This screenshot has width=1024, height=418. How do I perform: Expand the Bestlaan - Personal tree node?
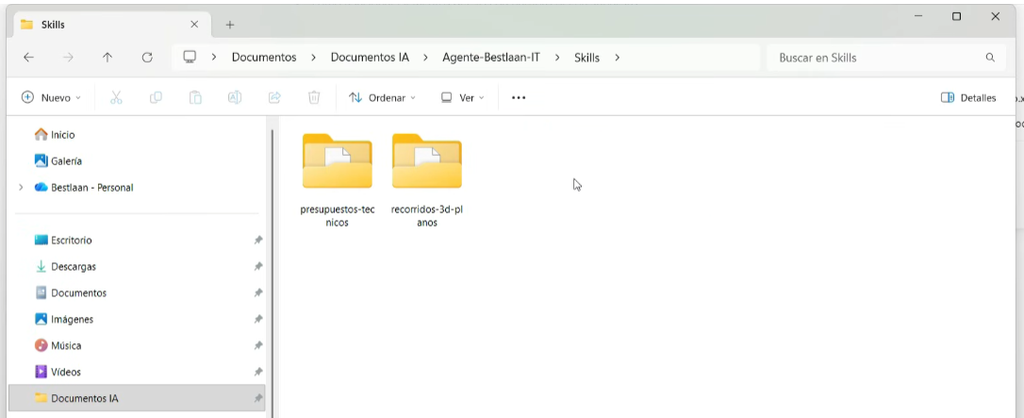pos(21,187)
